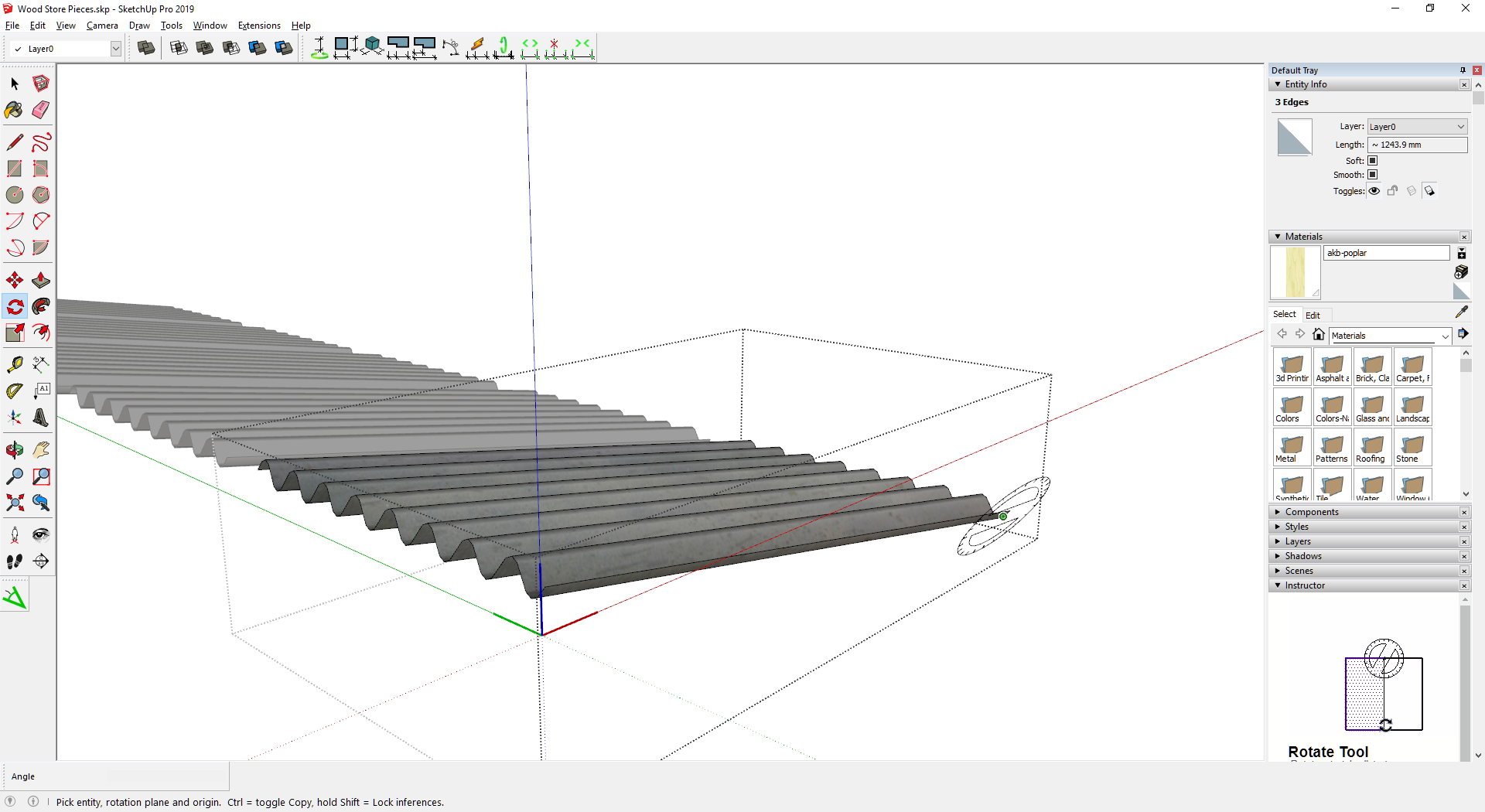Switch to the Select tab in Materials
The width and height of the screenshot is (1485, 812).
(x=1285, y=314)
